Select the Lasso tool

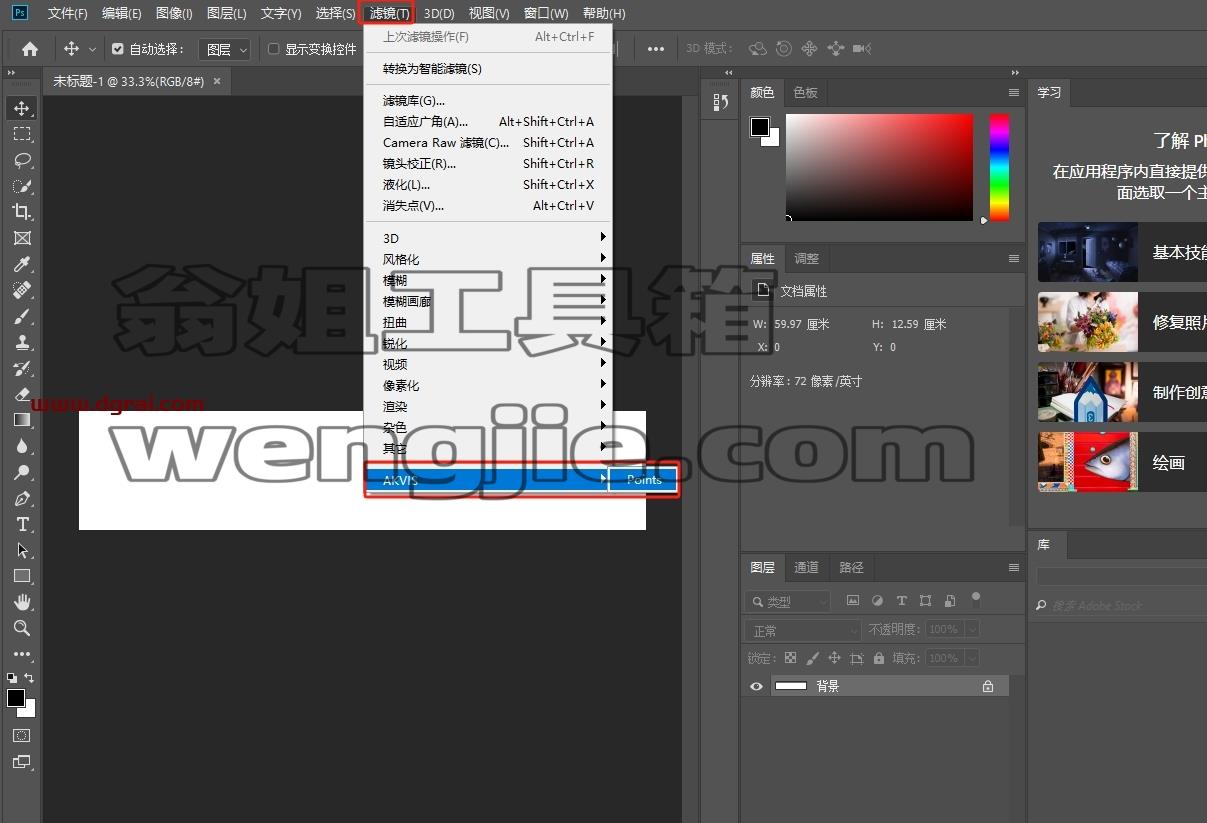(22, 160)
